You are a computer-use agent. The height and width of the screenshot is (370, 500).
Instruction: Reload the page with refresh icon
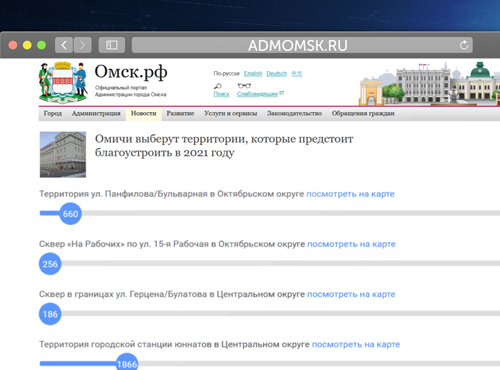click(464, 45)
